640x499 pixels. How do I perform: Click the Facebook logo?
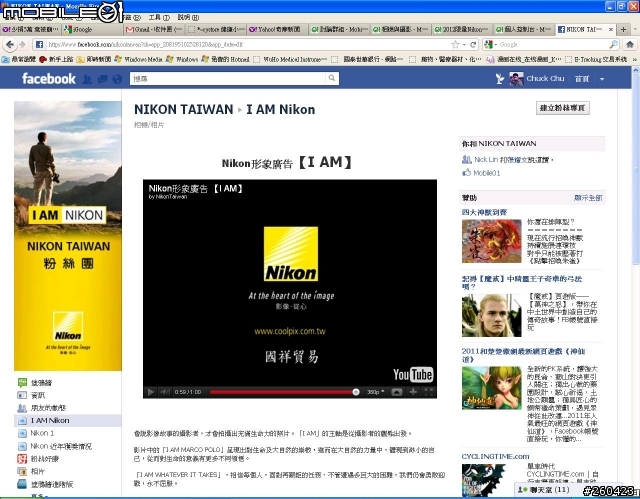[49, 78]
